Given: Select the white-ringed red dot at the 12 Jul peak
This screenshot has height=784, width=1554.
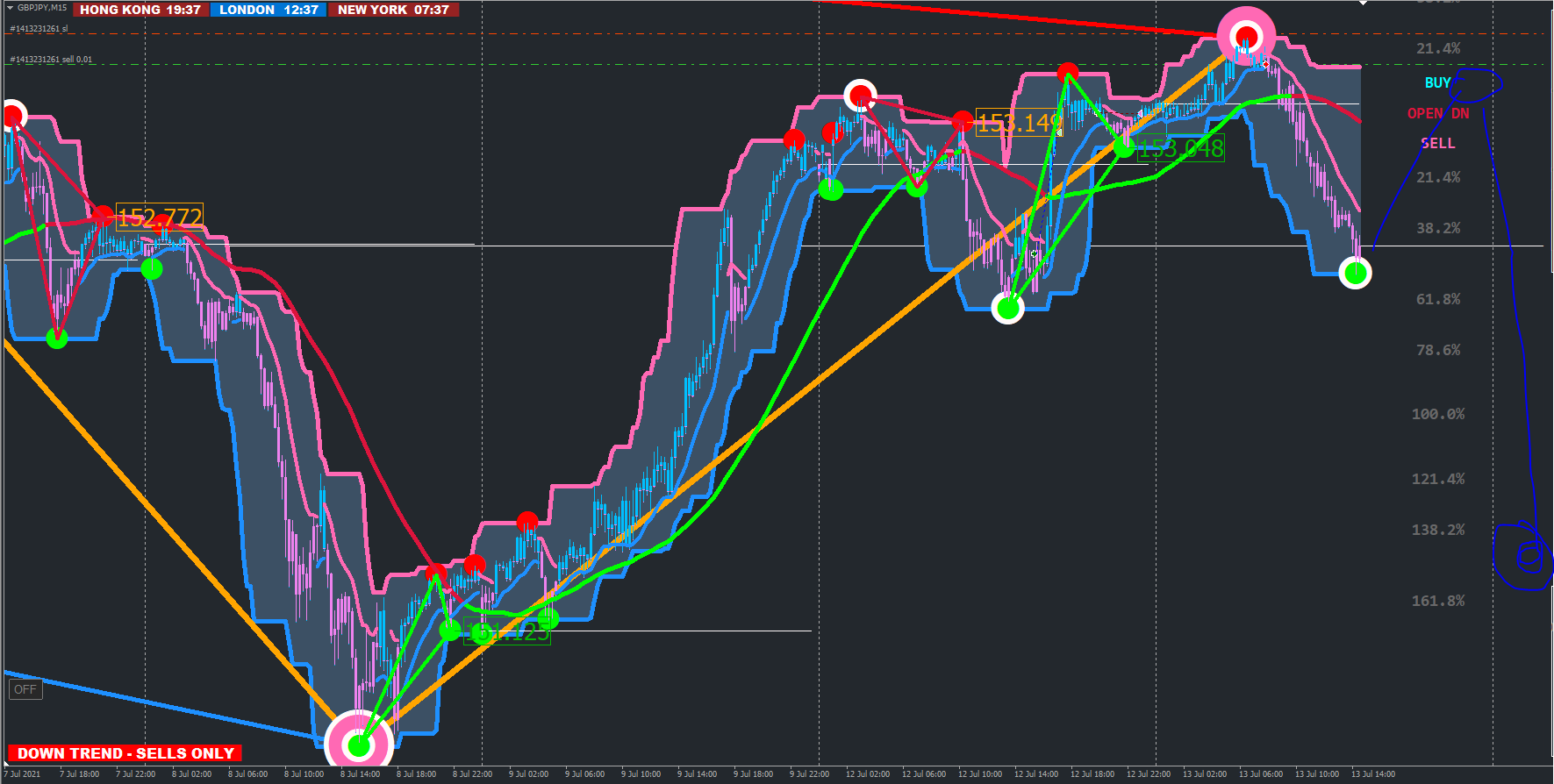Looking at the screenshot, I should click(861, 96).
